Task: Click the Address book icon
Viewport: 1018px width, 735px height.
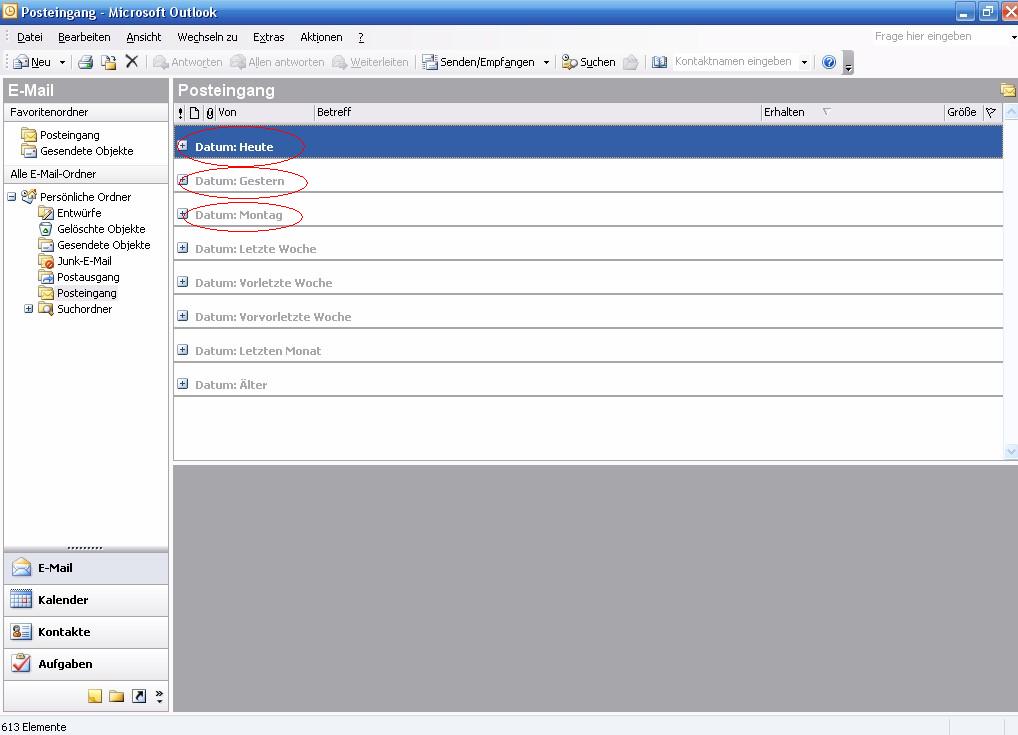Action: tap(660, 62)
